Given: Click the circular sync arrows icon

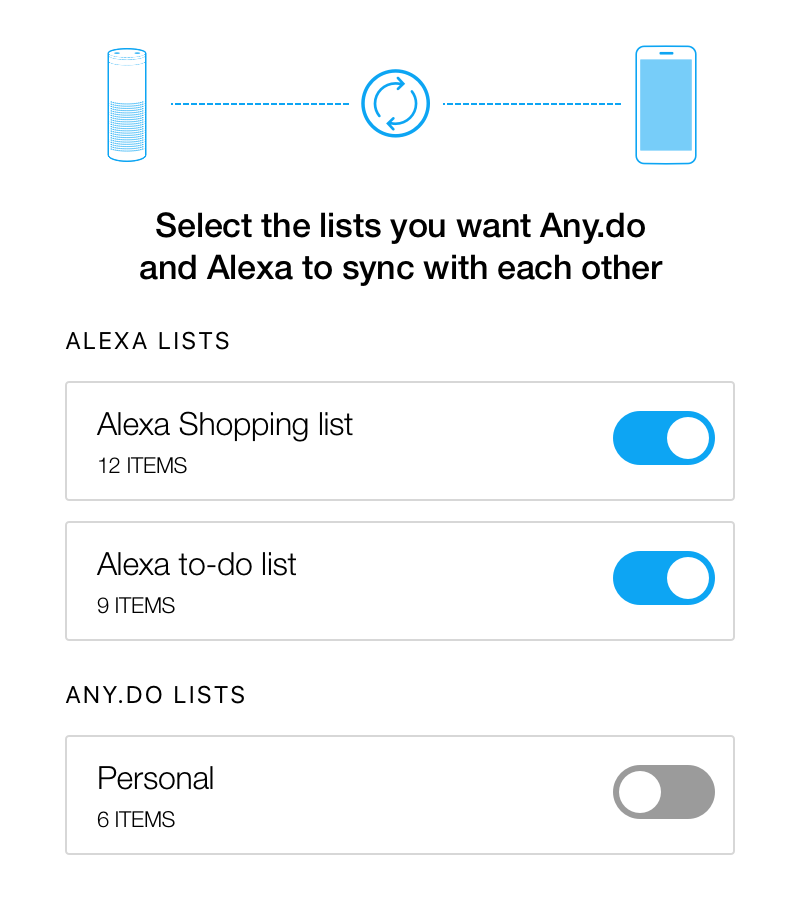Looking at the screenshot, I should 395,103.
